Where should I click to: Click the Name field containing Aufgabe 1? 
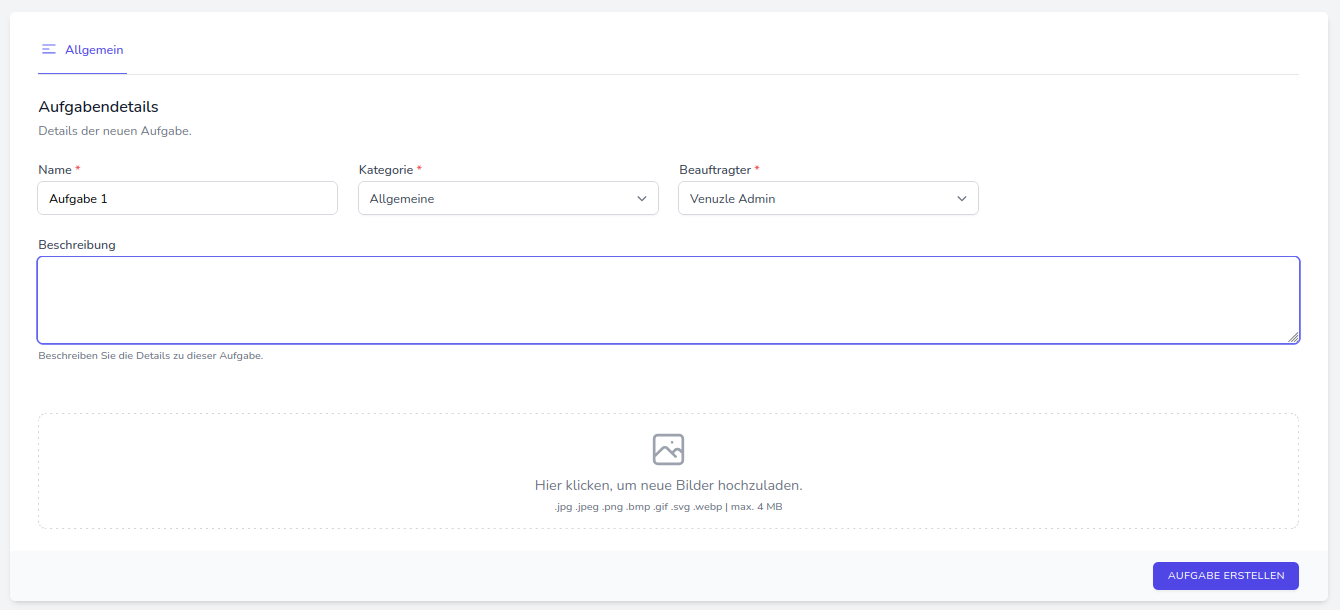coord(188,198)
